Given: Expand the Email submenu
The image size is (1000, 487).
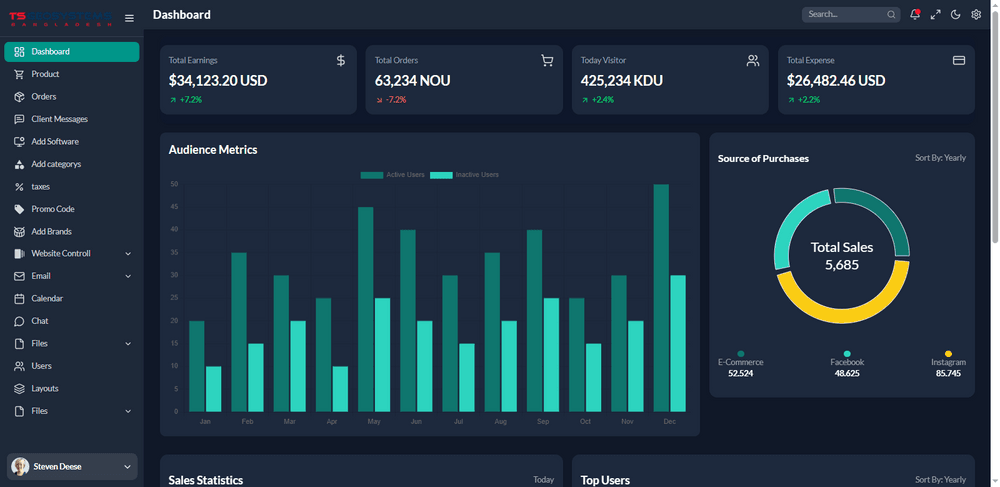Looking at the screenshot, I should (128, 276).
